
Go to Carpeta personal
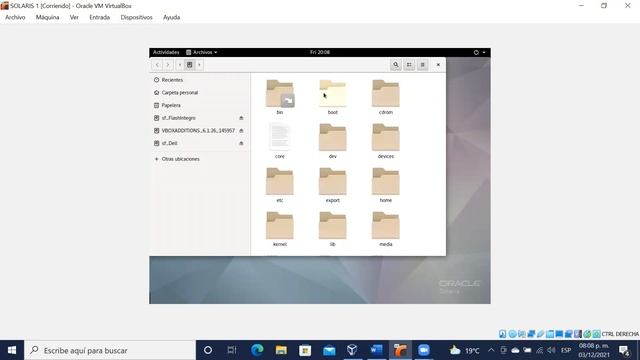pyautogui.click(x=200, y=93)
